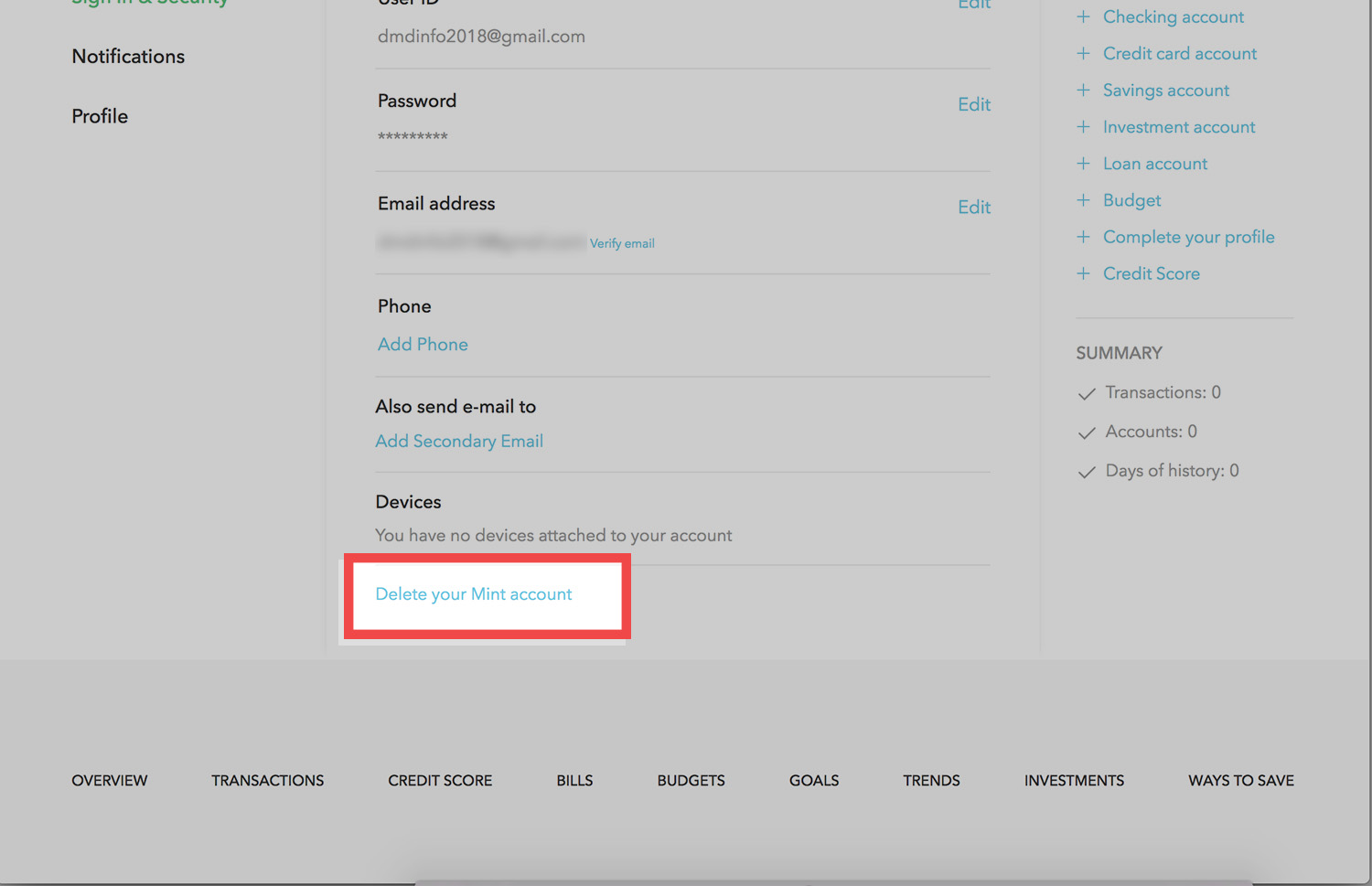Click the plus icon for Investment account
Viewport: 1372px width, 886px height.
point(1084,126)
